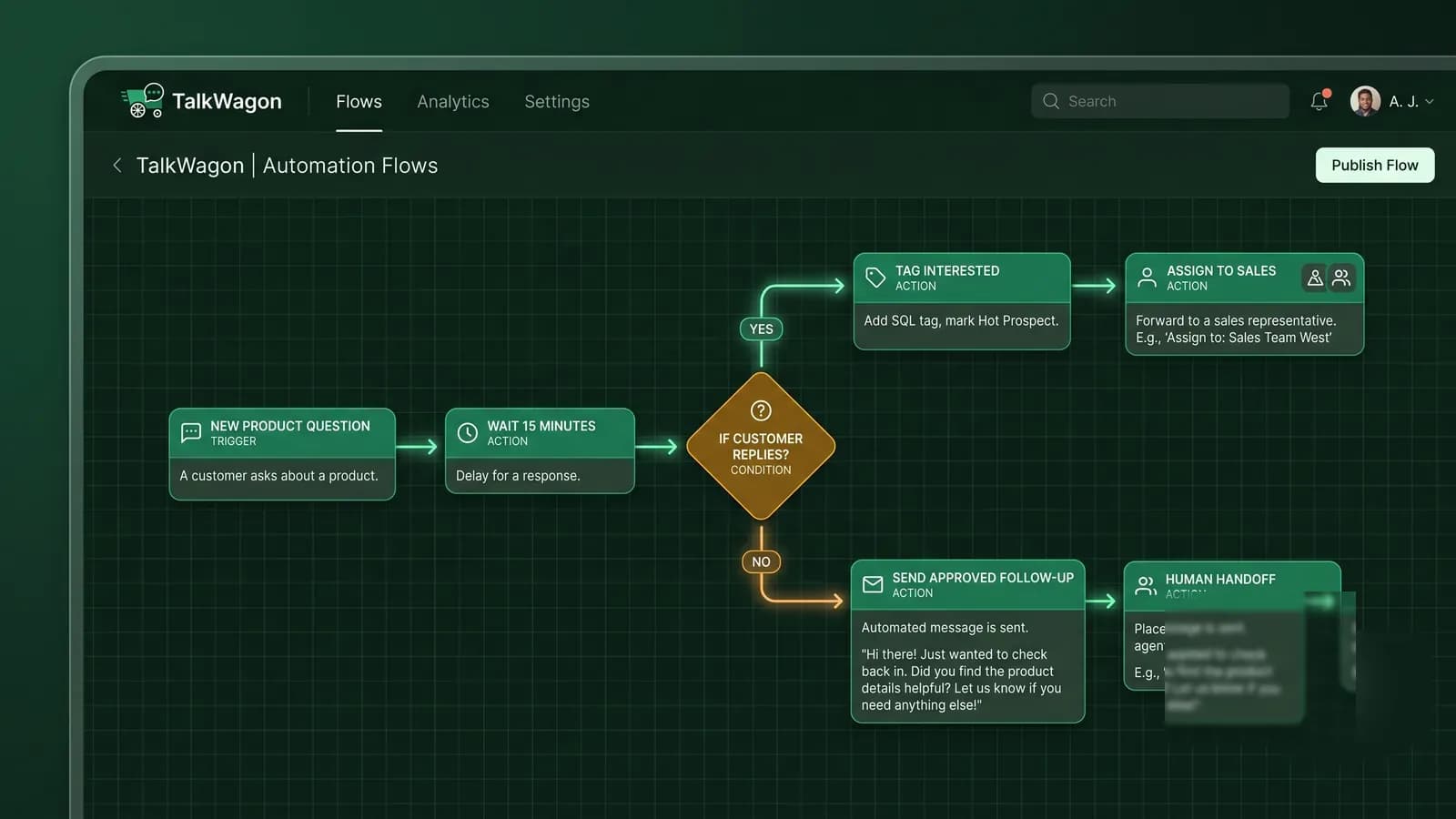Click the 'Automation Flows' title text
Screen dimensions: 1456x819
coord(350,166)
